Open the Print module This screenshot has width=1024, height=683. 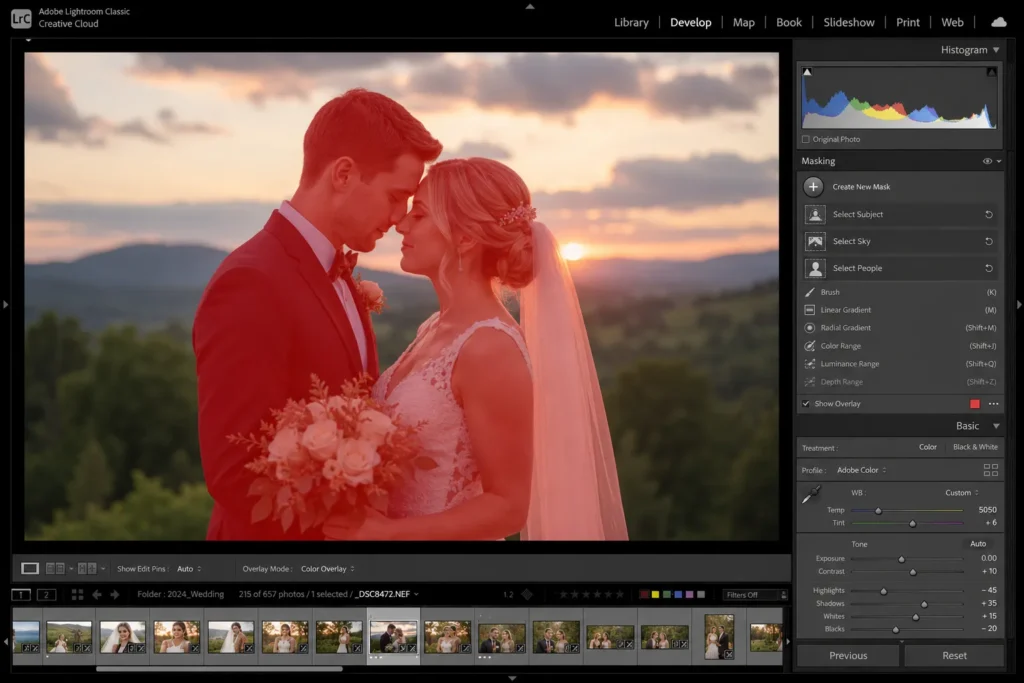tap(907, 22)
